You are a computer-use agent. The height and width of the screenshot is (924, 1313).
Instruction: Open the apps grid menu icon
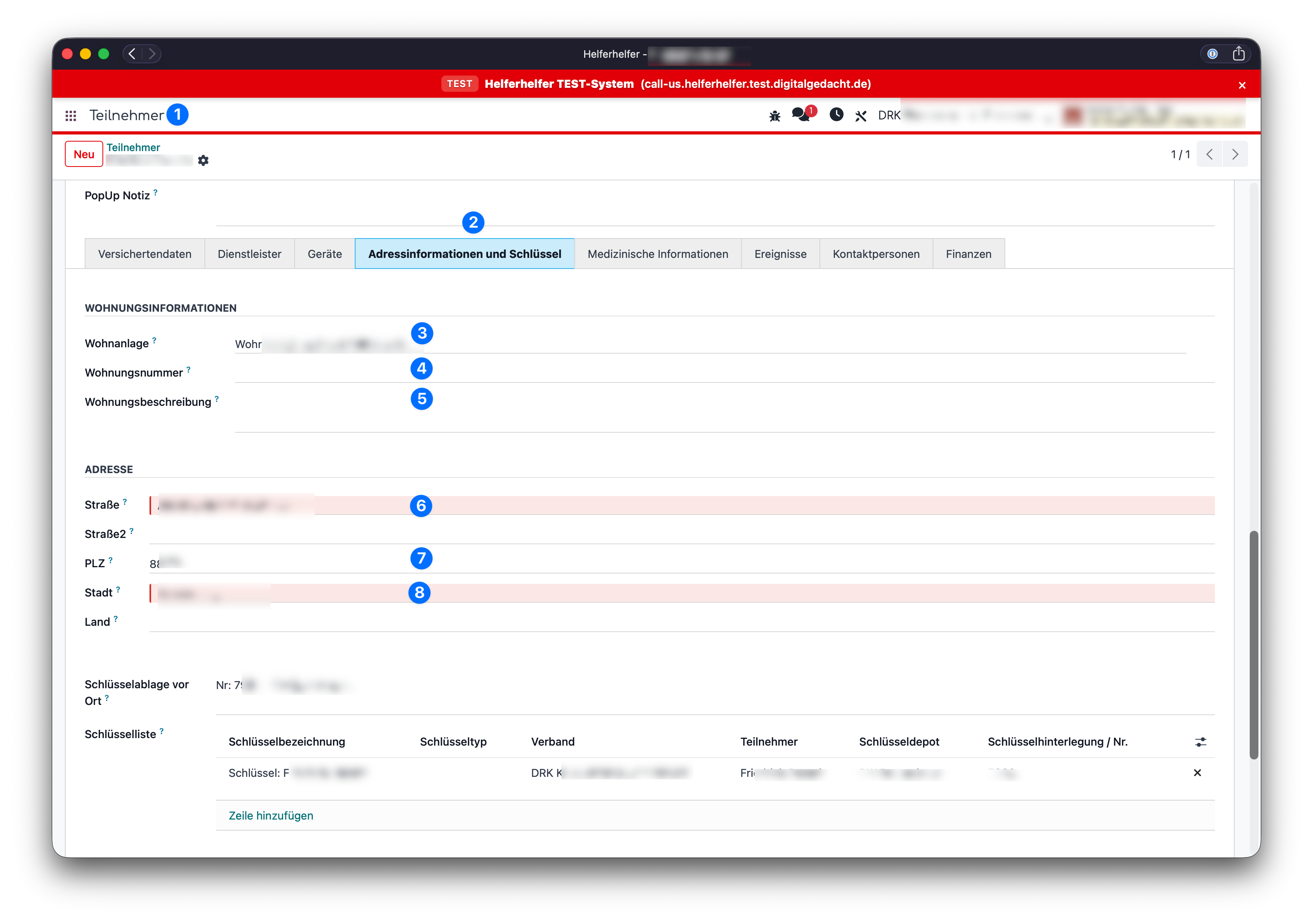71,116
